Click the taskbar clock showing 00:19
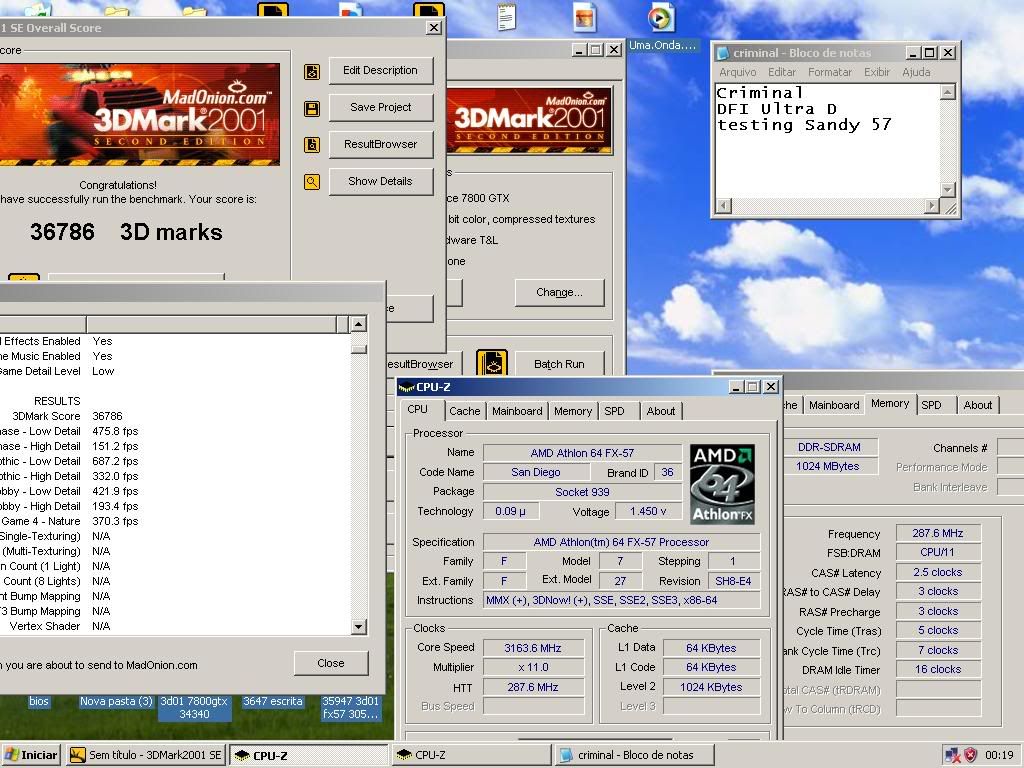The height and width of the screenshot is (768, 1024). tap(999, 755)
